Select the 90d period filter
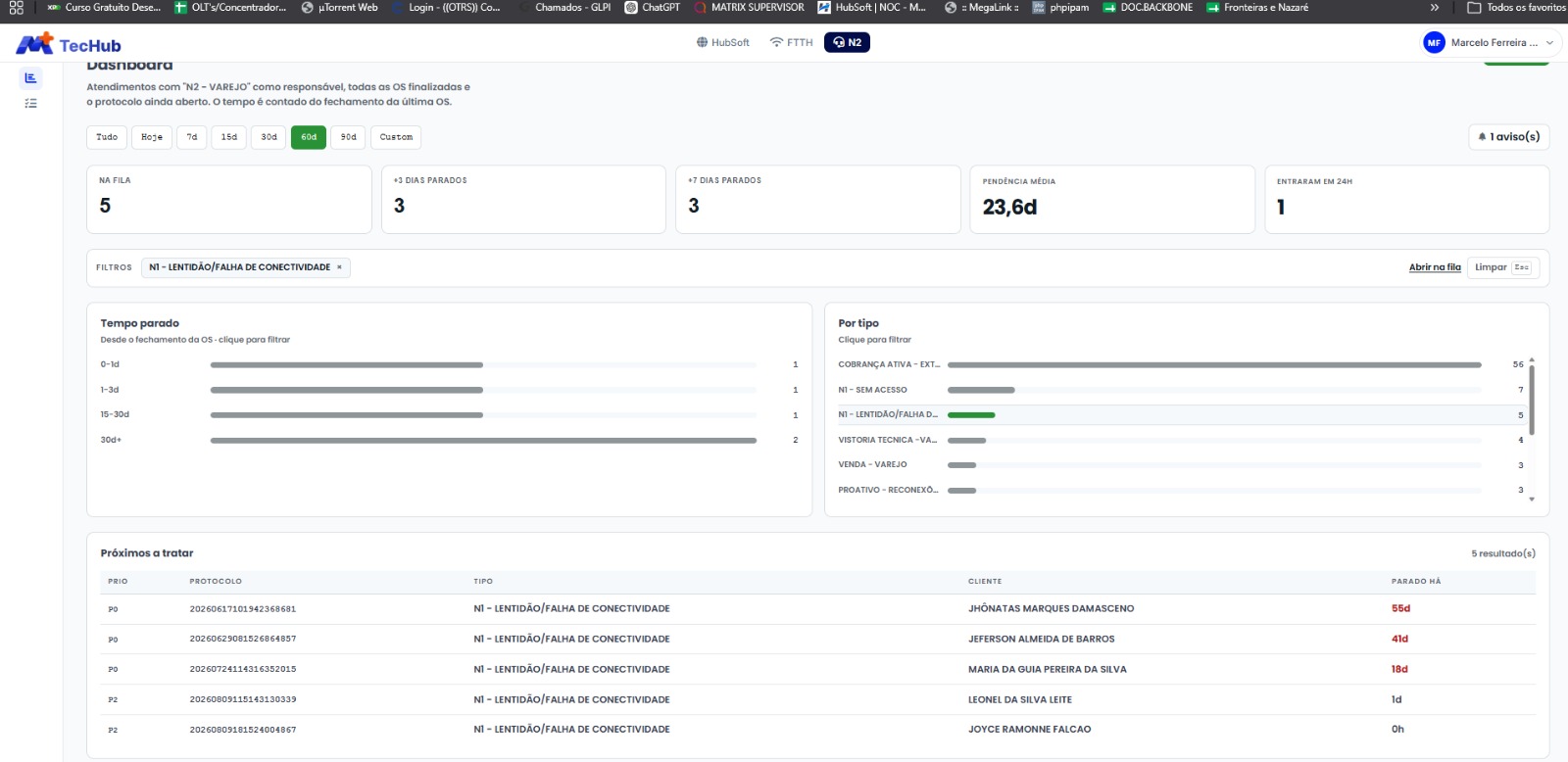 [x=349, y=137]
